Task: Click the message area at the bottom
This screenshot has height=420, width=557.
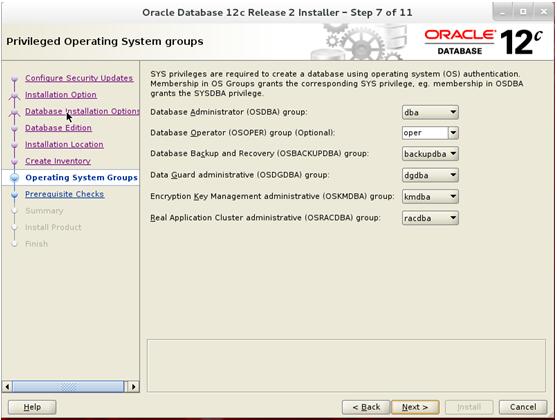Action: [346, 366]
